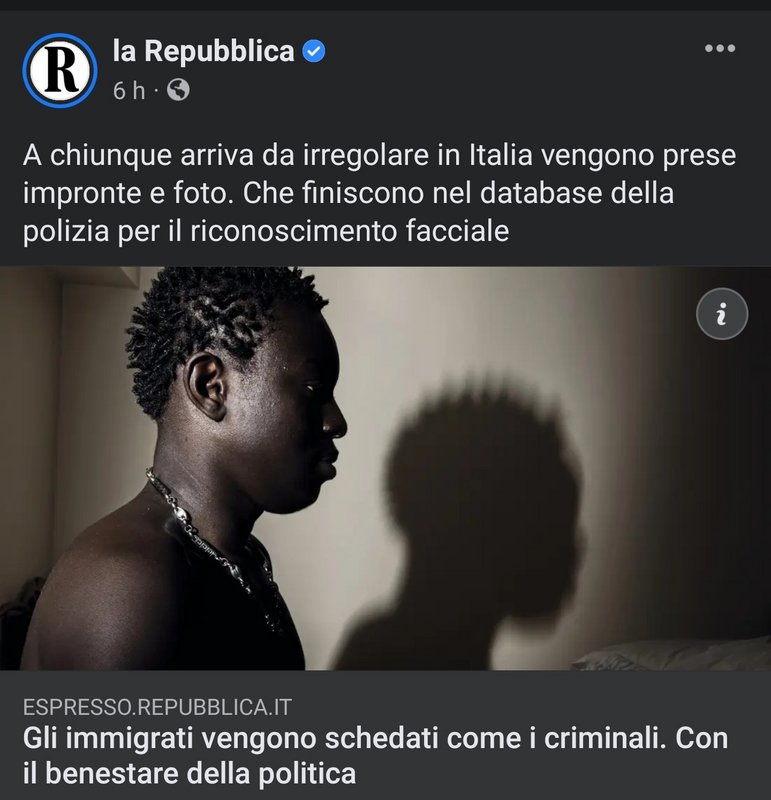Open the article preview photo

385,468
